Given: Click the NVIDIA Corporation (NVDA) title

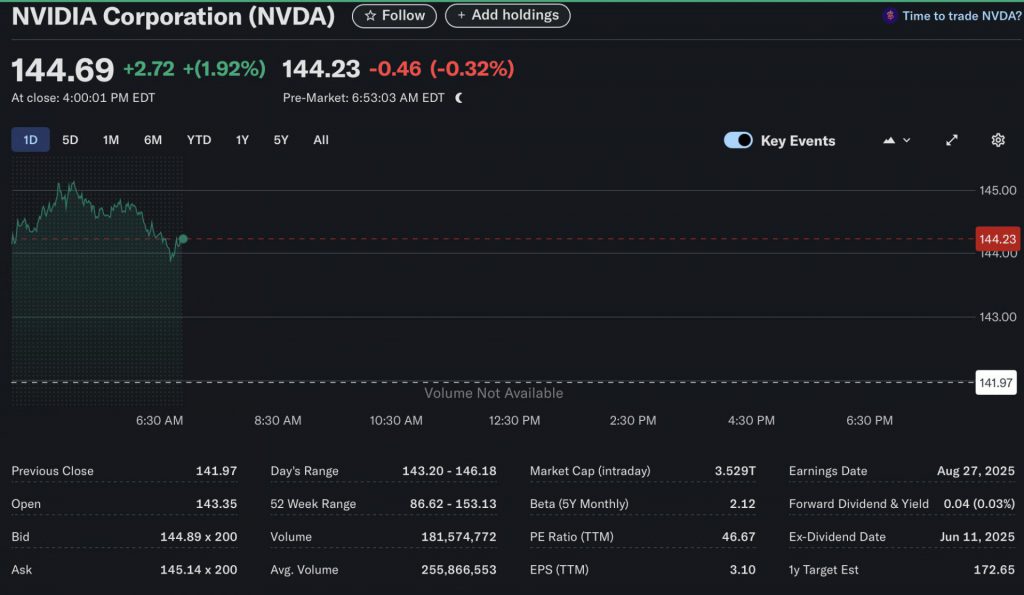Looking at the screenshot, I should (173, 16).
